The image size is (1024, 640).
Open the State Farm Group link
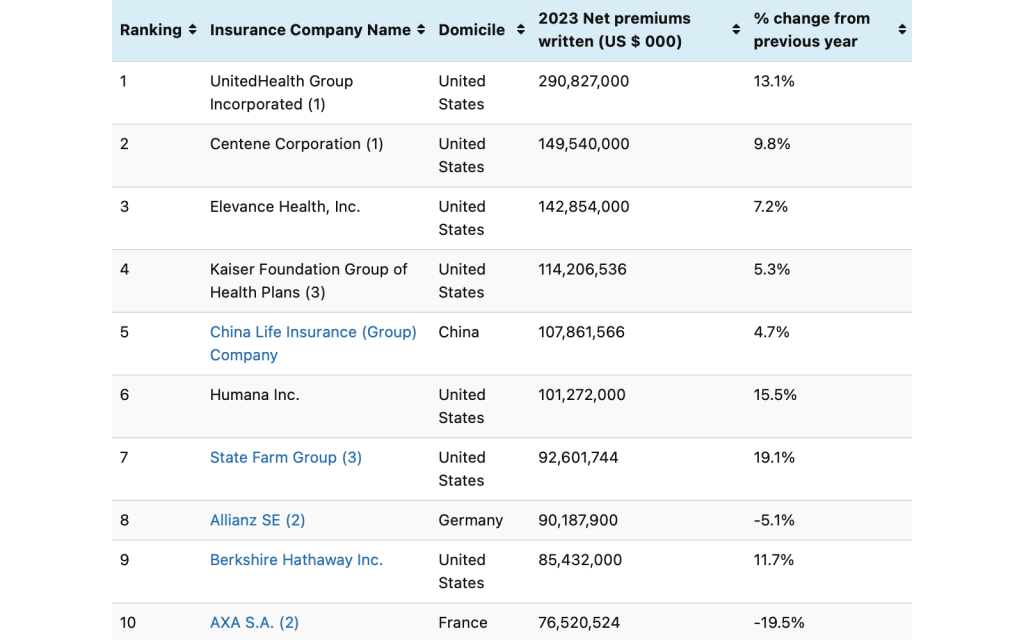click(285, 457)
